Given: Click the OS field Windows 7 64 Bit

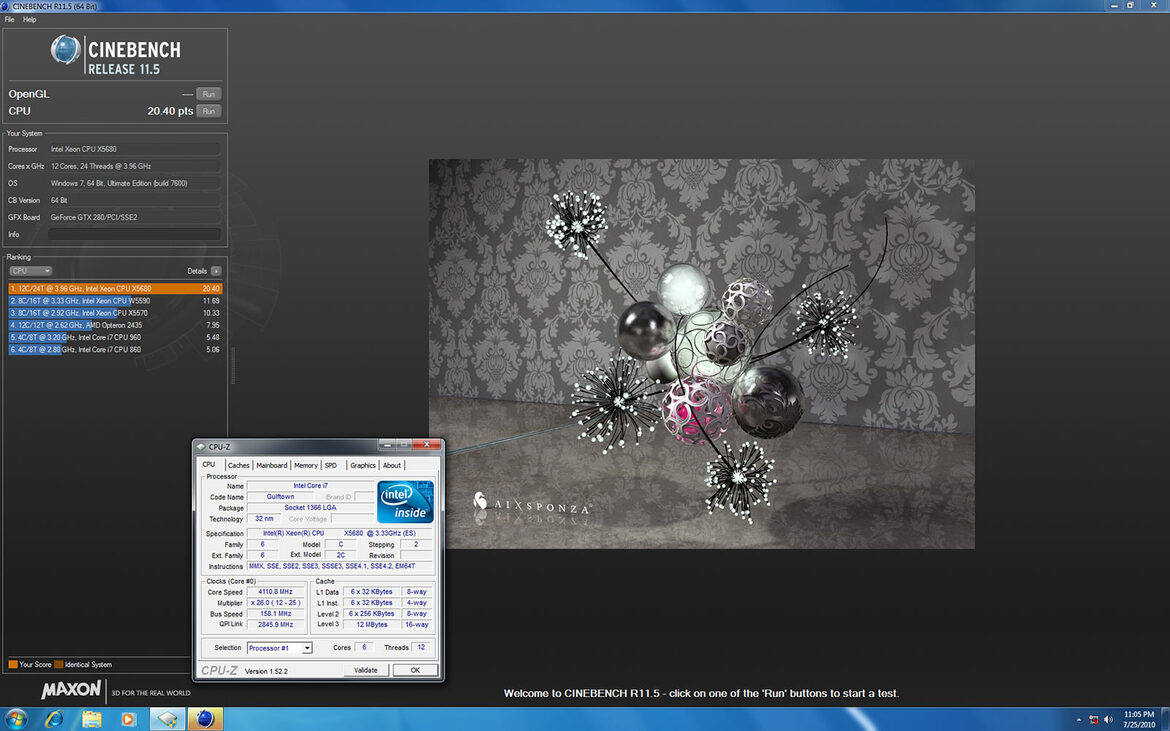Looking at the screenshot, I should tap(134, 183).
